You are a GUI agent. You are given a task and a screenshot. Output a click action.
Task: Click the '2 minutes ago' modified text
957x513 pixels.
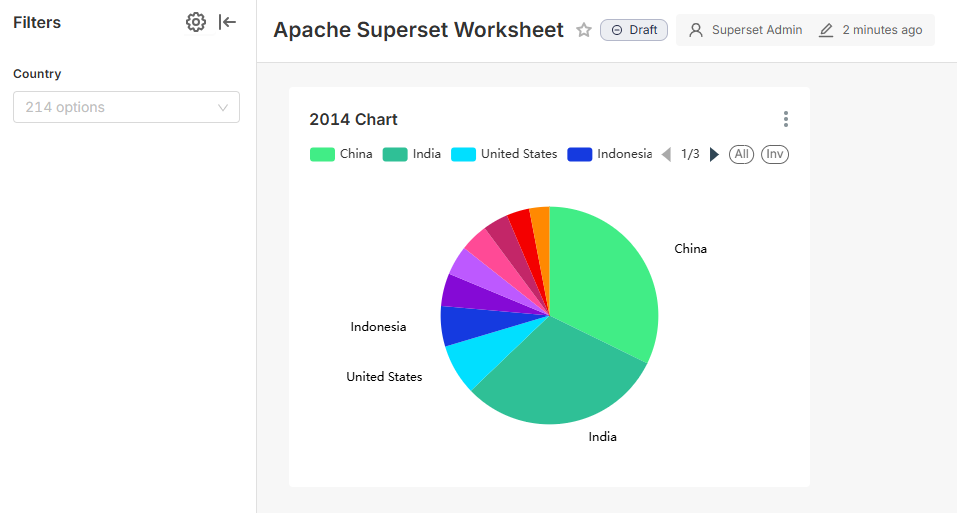coord(882,30)
